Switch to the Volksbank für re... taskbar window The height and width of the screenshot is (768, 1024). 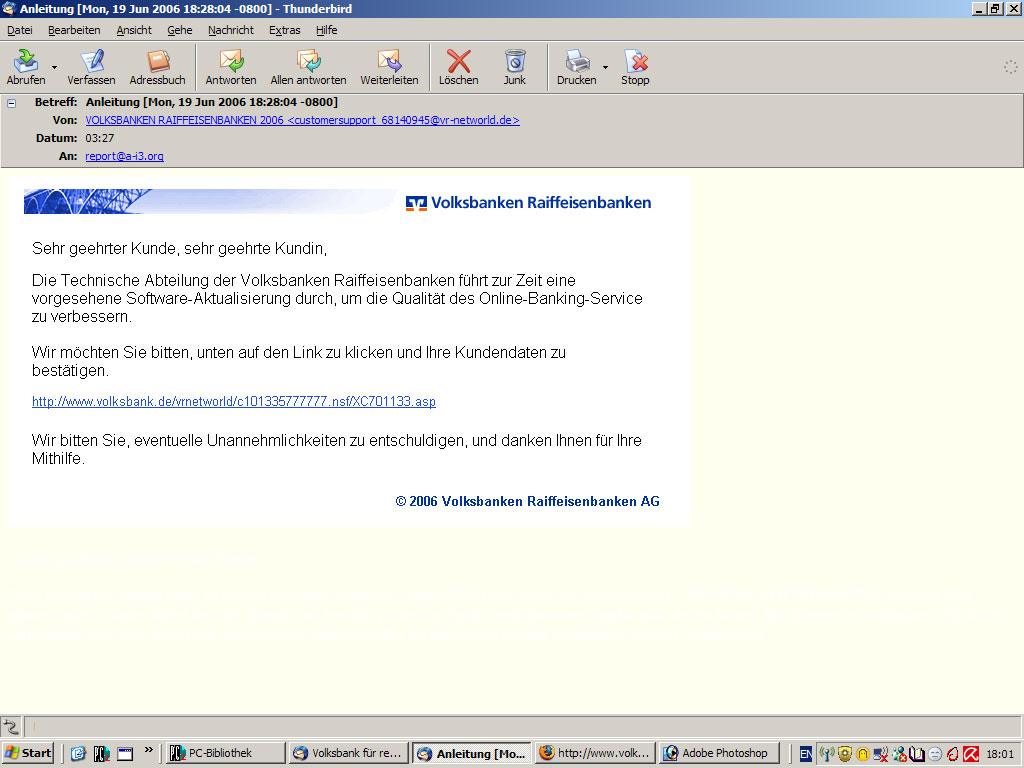[x=348, y=753]
